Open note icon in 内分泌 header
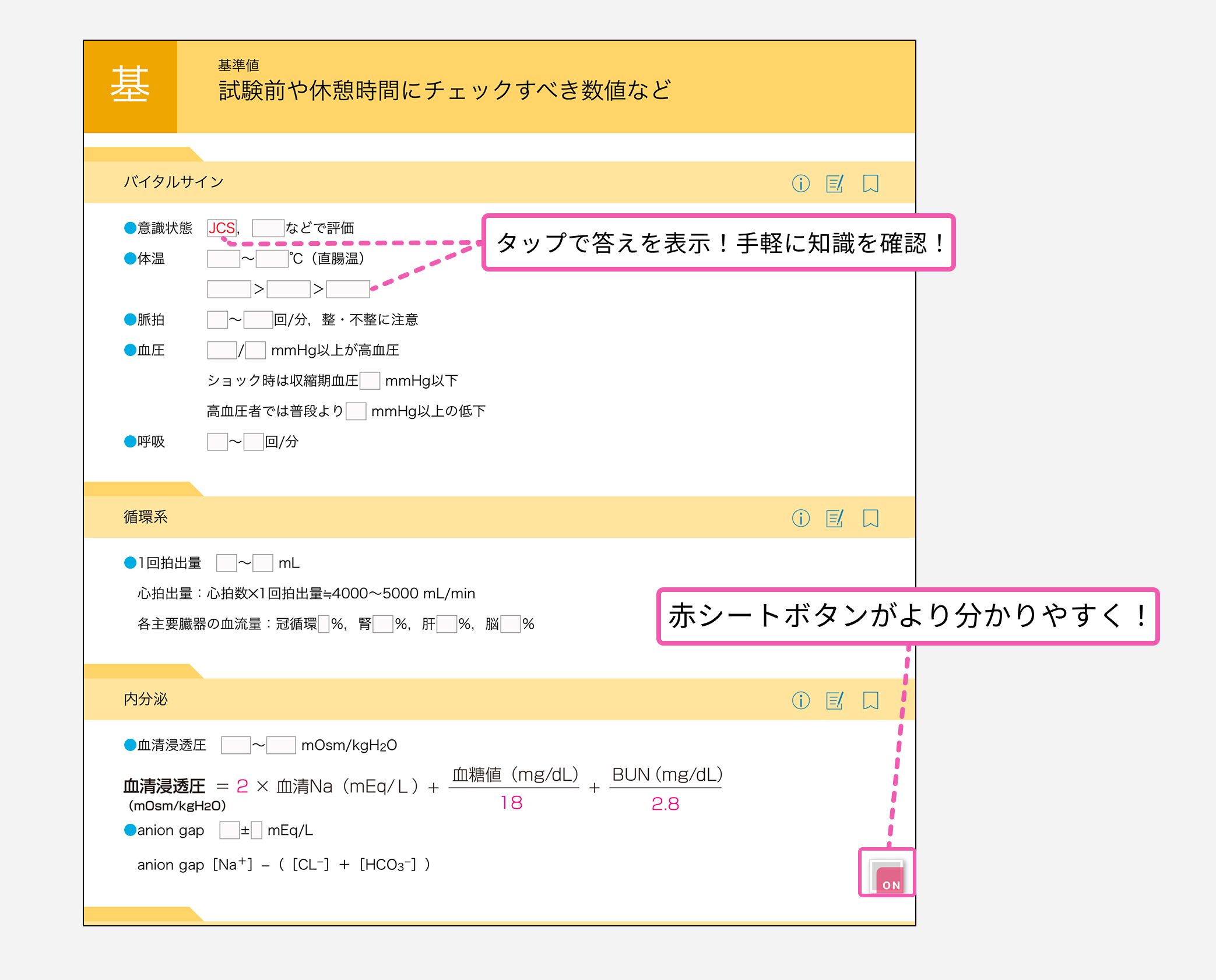Viewport: 1216px width, 980px height. [835, 700]
